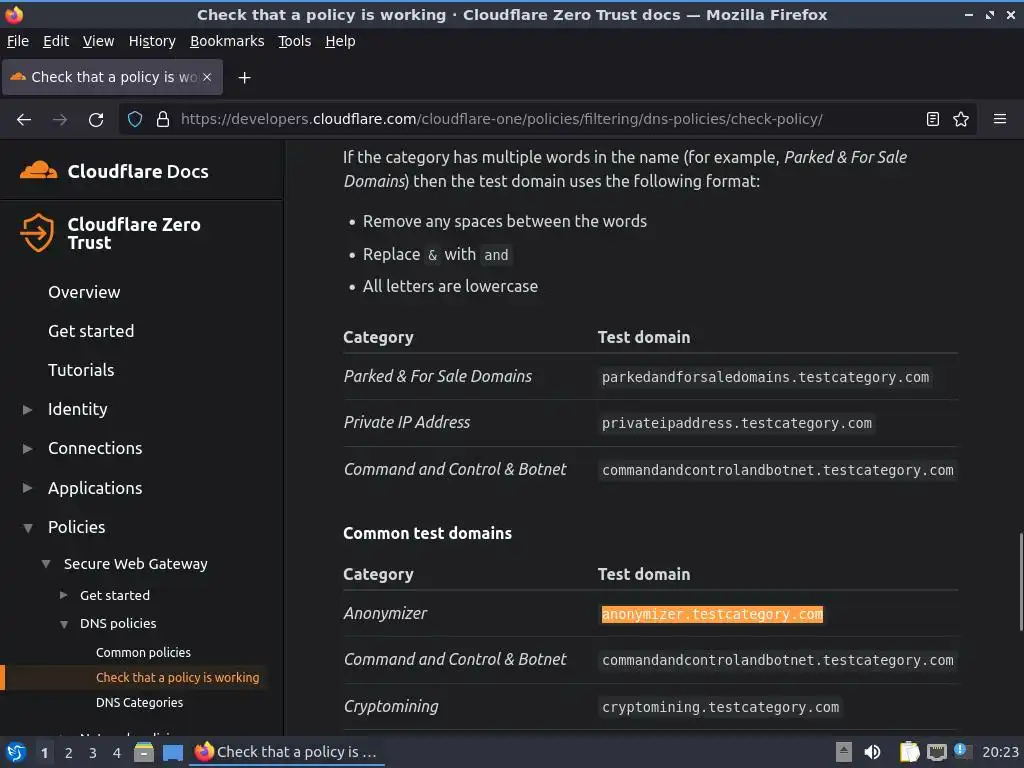Open the Common policies sidebar link
Image resolution: width=1024 pixels, height=768 pixels.
143,652
